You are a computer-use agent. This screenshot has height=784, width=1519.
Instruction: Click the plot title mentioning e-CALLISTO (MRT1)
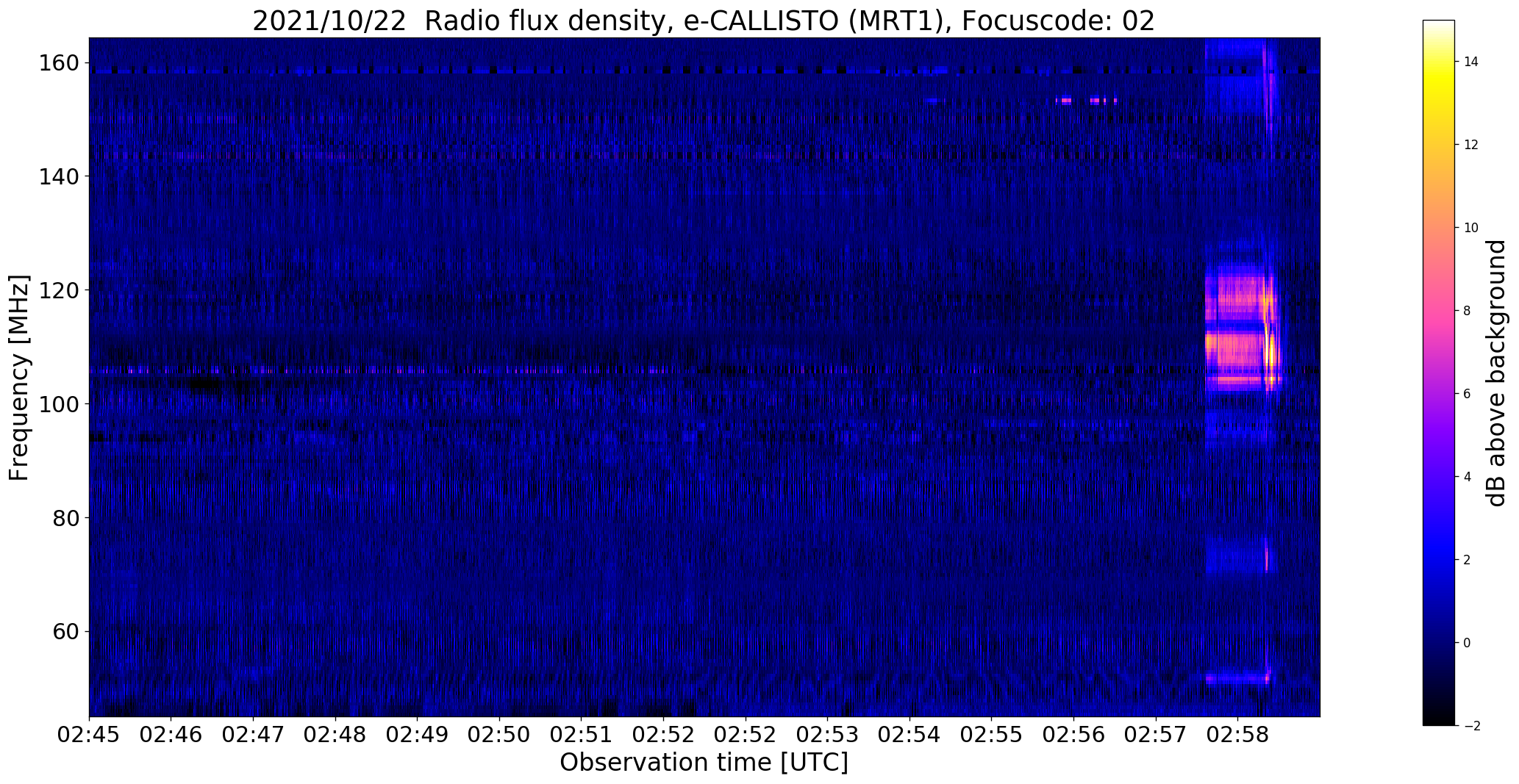(x=704, y=21)
